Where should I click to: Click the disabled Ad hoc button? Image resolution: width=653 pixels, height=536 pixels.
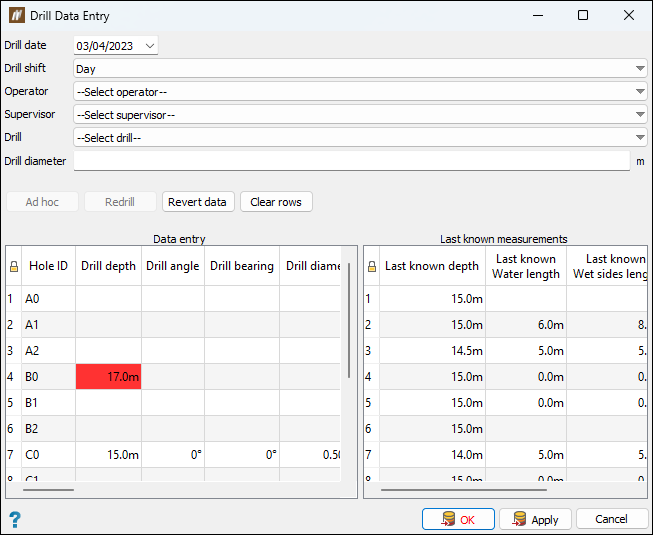[42, 202]
